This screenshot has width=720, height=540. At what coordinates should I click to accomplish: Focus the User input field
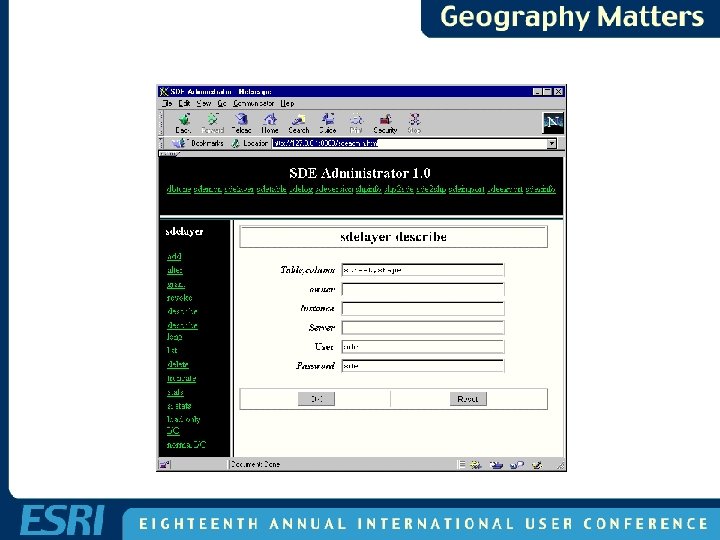(x=422, y=347)
